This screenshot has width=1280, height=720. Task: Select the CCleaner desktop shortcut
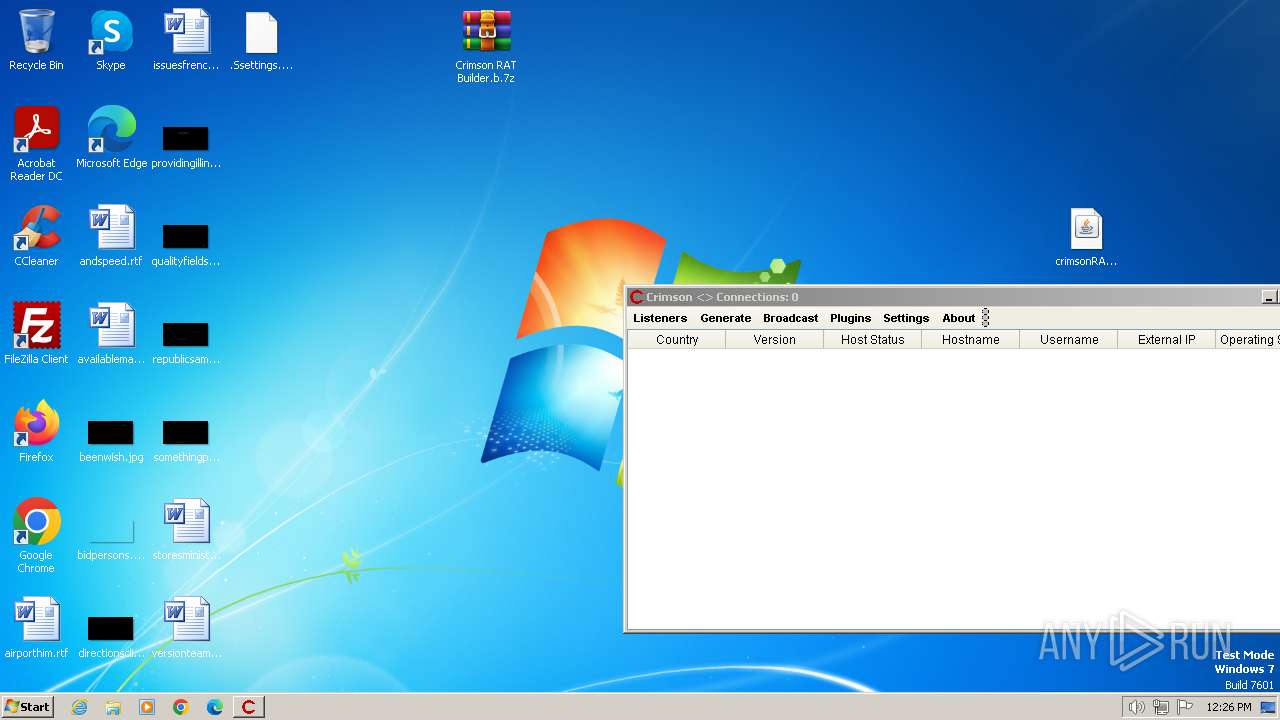click(x=36, y=236)
